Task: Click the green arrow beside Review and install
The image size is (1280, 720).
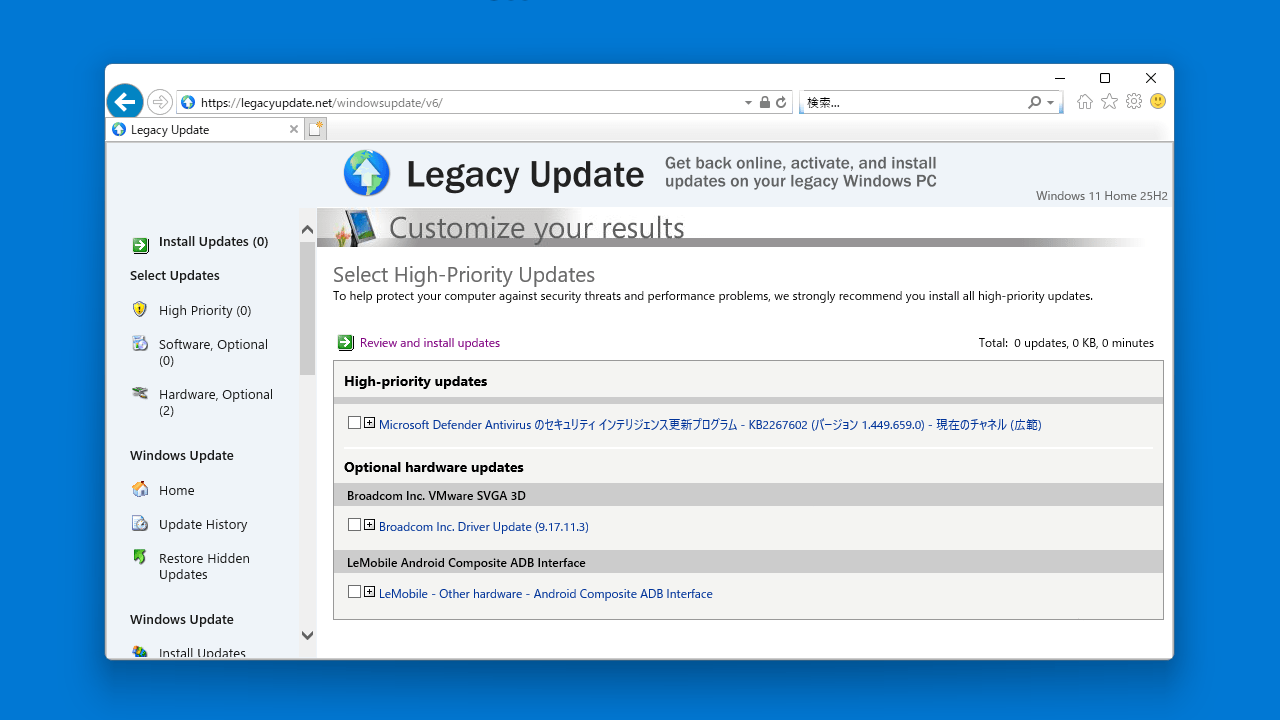Action: (346, 343)
